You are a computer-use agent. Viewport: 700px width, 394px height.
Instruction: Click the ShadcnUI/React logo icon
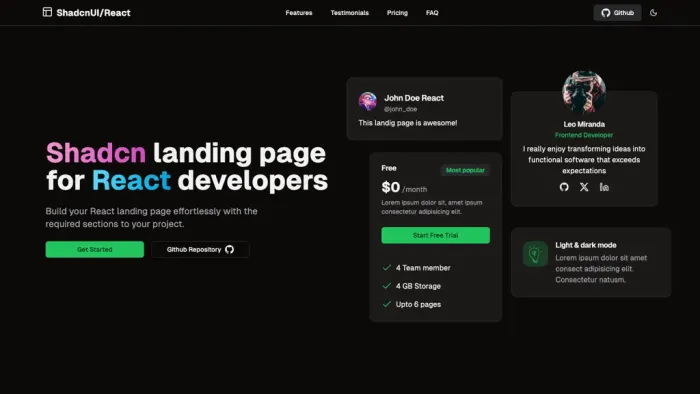point(47,12)
